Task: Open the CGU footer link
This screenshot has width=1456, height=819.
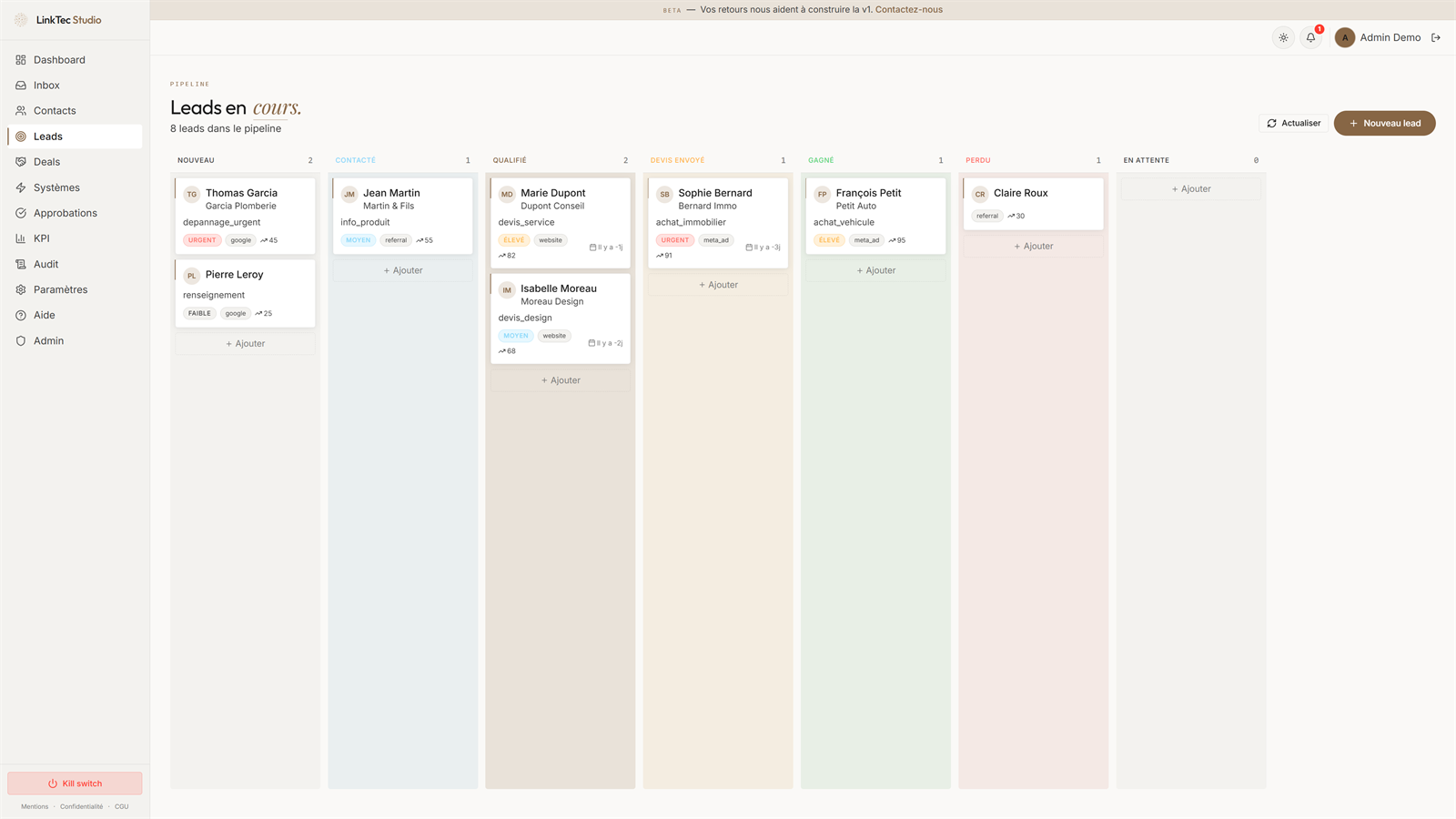Action: tap(121, 806)
